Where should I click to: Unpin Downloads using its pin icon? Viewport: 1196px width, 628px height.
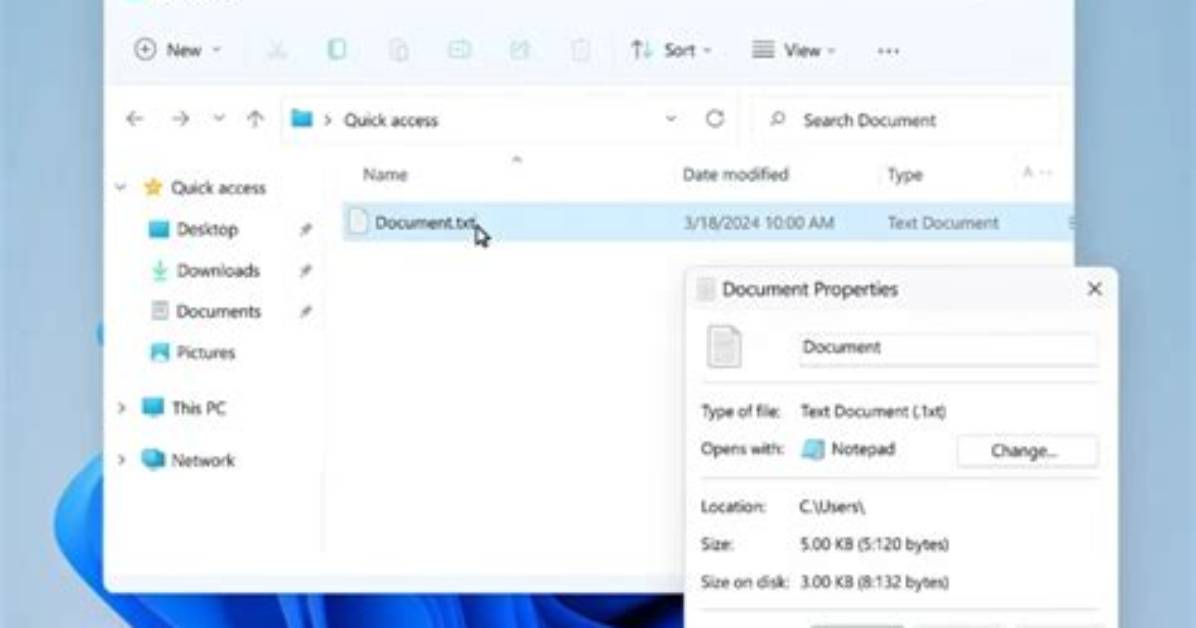pyautogui.click(x=306, y=270)
